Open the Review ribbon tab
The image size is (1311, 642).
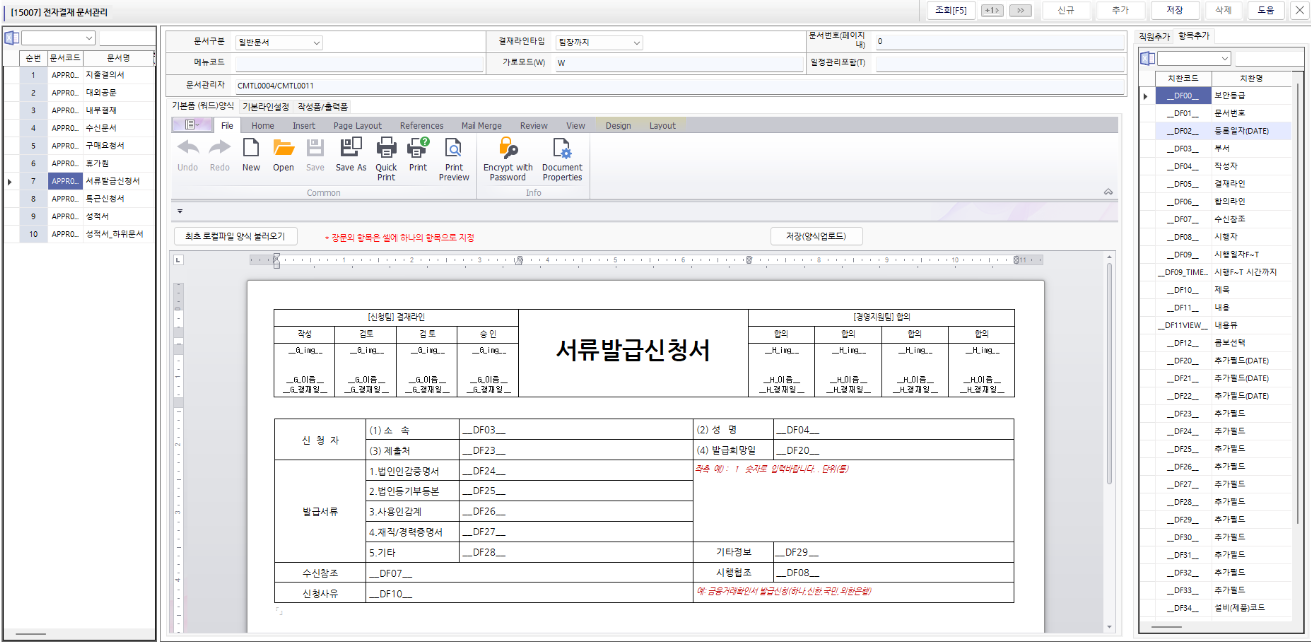[534, 126]
